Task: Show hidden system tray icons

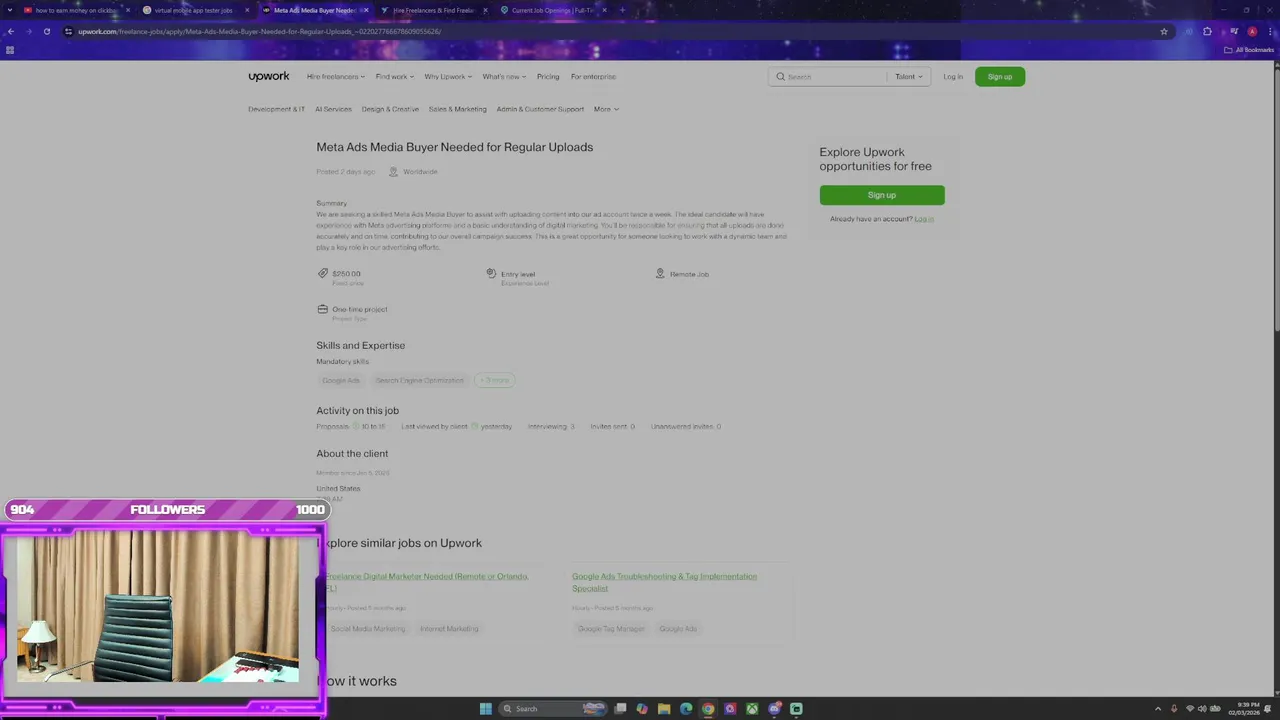Action: click(x=1158, y=709)
